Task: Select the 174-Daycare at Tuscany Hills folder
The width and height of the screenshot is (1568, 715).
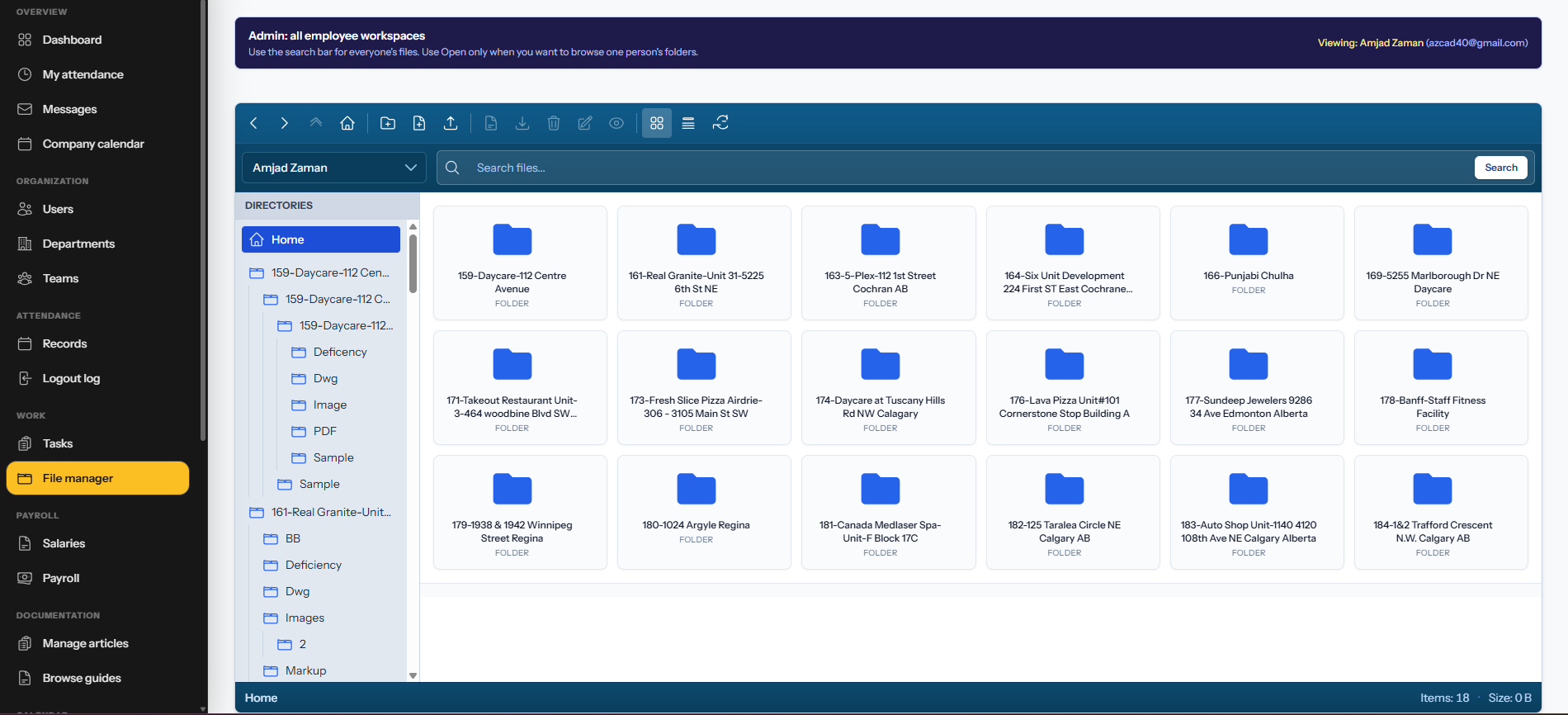Action: coord(888,387)
